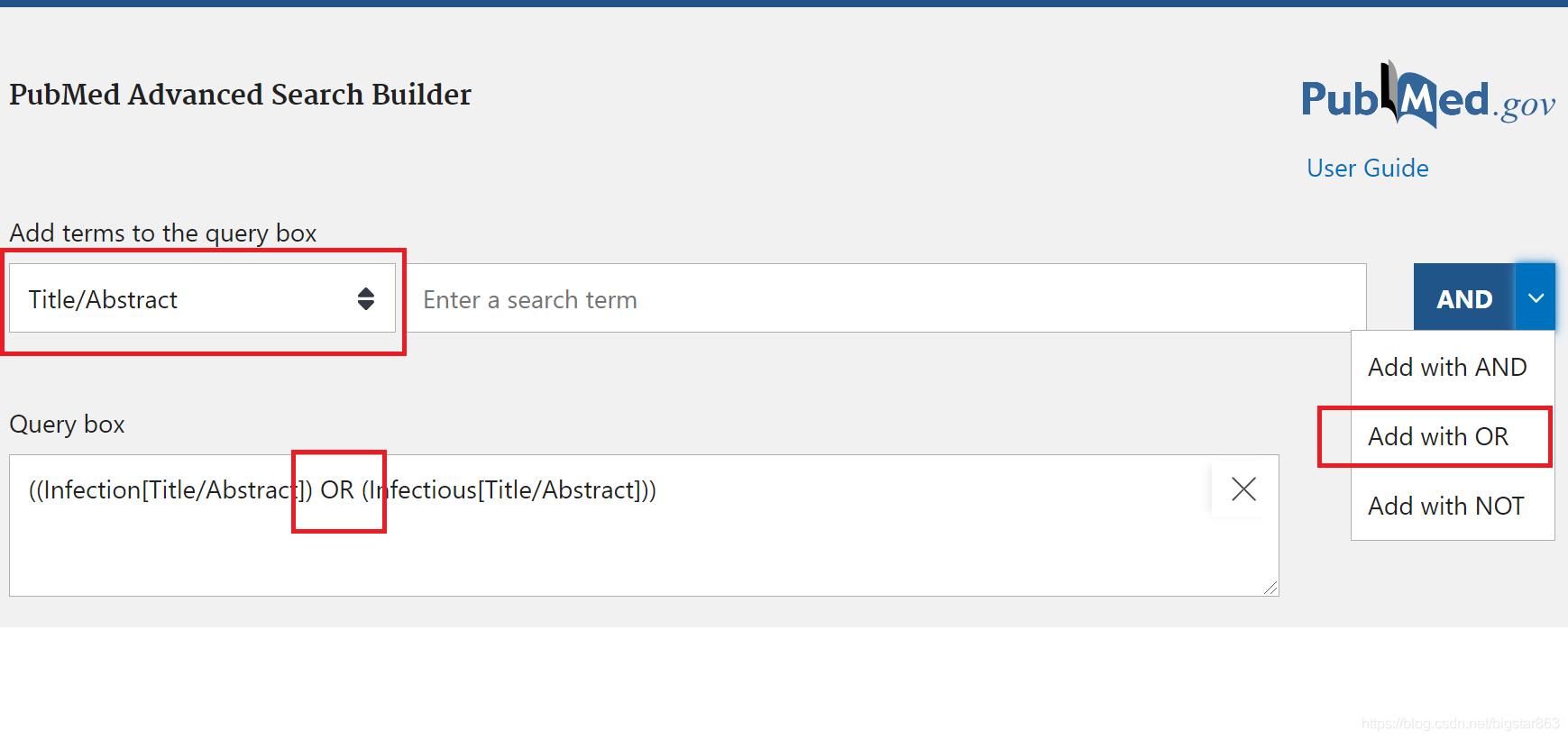Click the X to remove the current query
The width and height of the screenshot is (1568, 740).
click(x=1243, y=489)
